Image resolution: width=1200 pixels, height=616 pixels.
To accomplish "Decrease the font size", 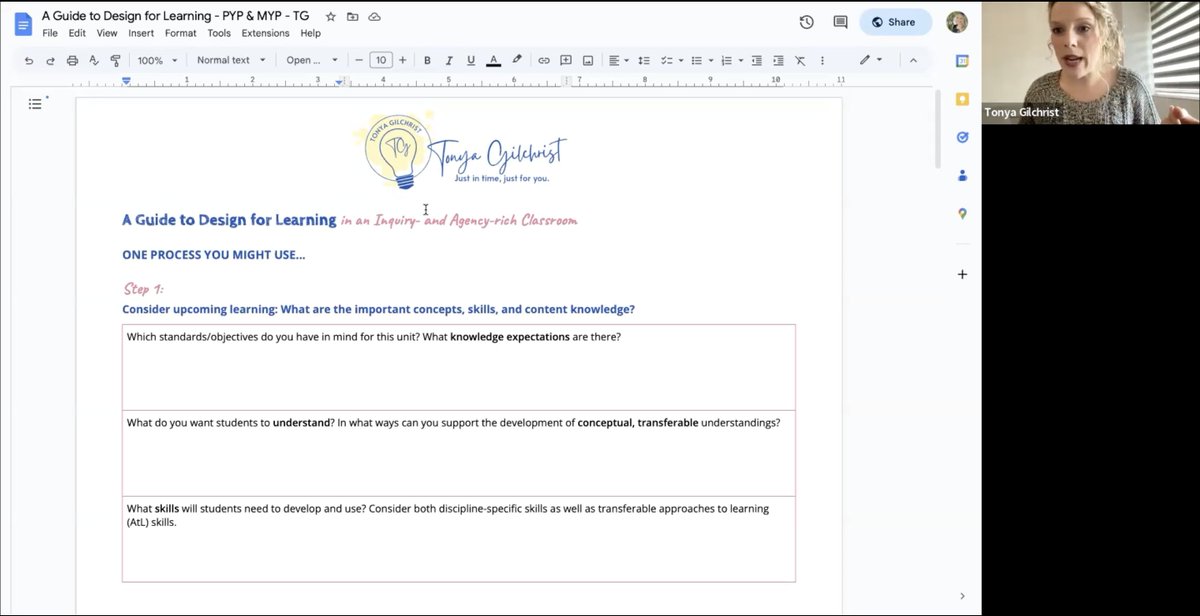I will (359, 60).
